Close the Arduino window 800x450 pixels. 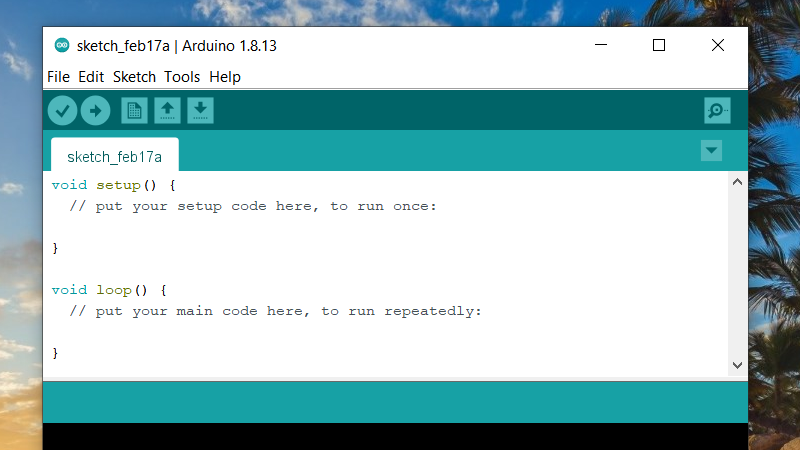[718, 45]
